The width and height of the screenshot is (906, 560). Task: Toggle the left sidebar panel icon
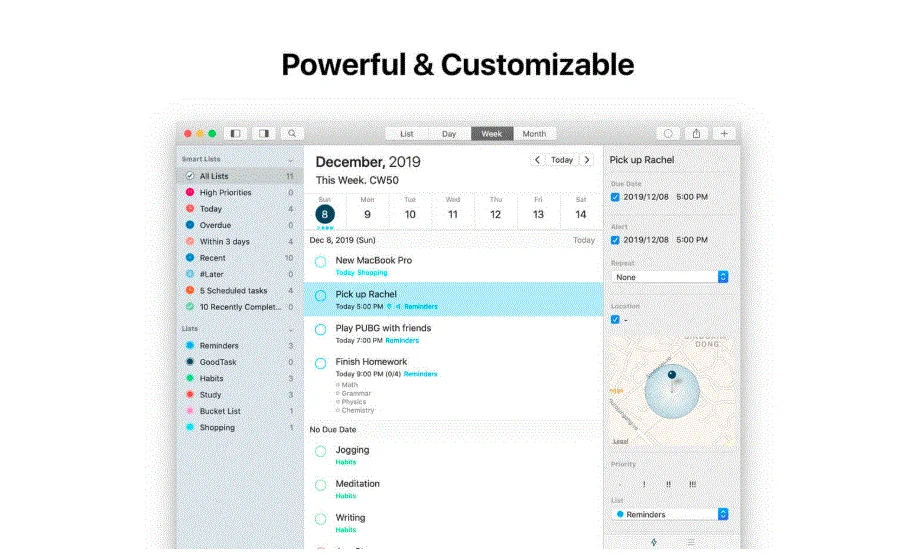tap(235, 133)
